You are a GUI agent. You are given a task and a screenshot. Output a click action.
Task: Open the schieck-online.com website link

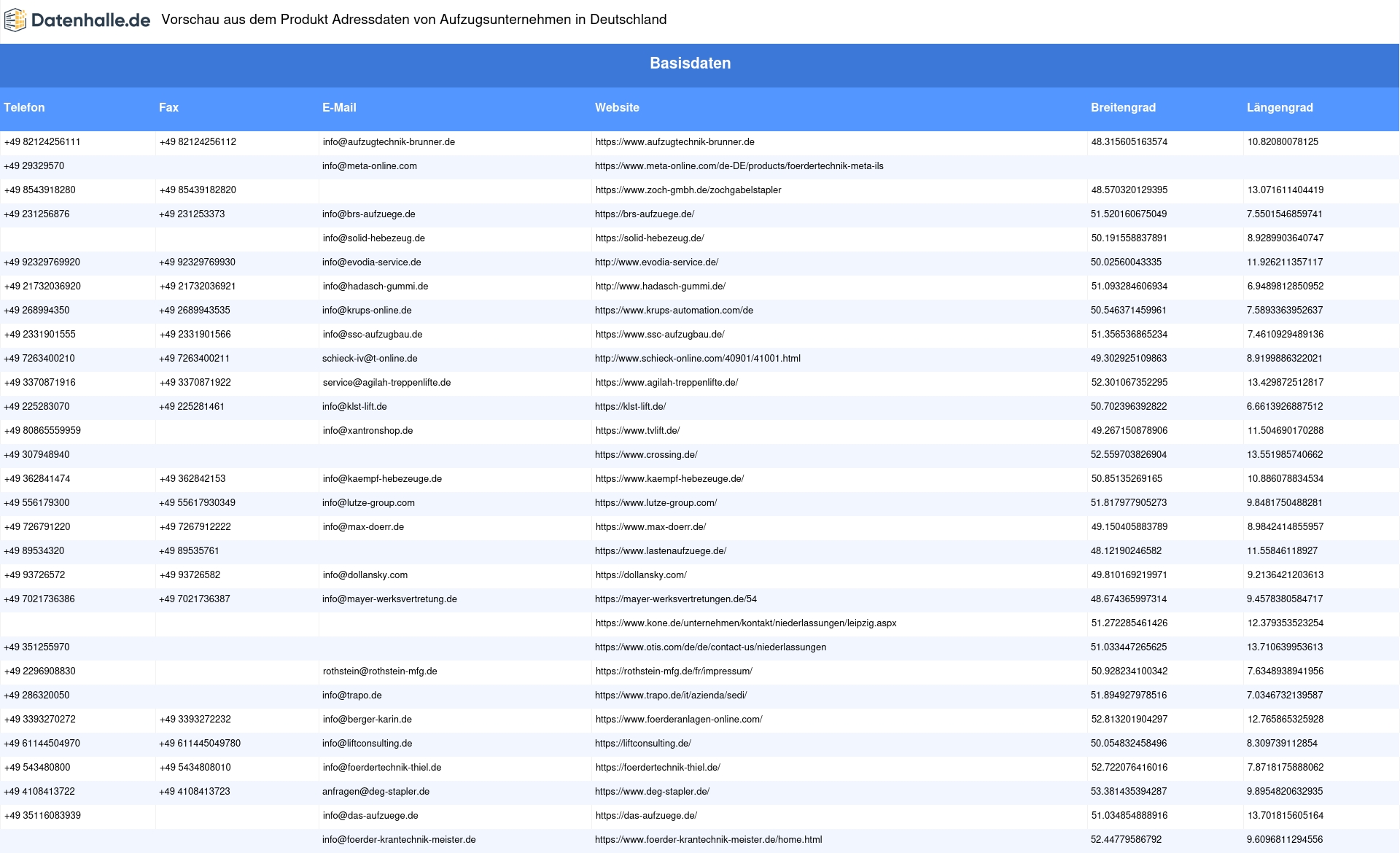pos(698,359)
